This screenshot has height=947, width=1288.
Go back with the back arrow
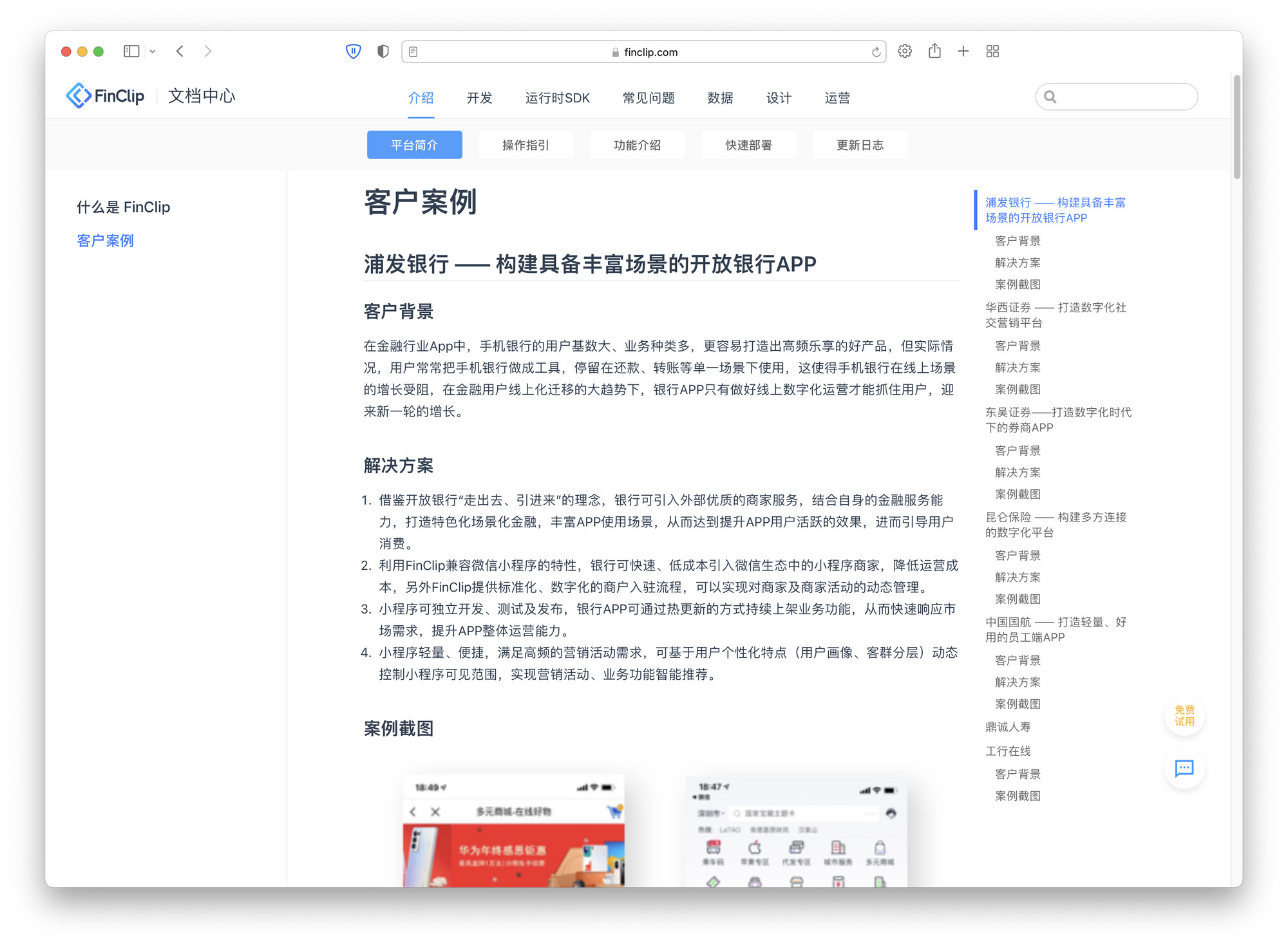(x=180, y=52)
